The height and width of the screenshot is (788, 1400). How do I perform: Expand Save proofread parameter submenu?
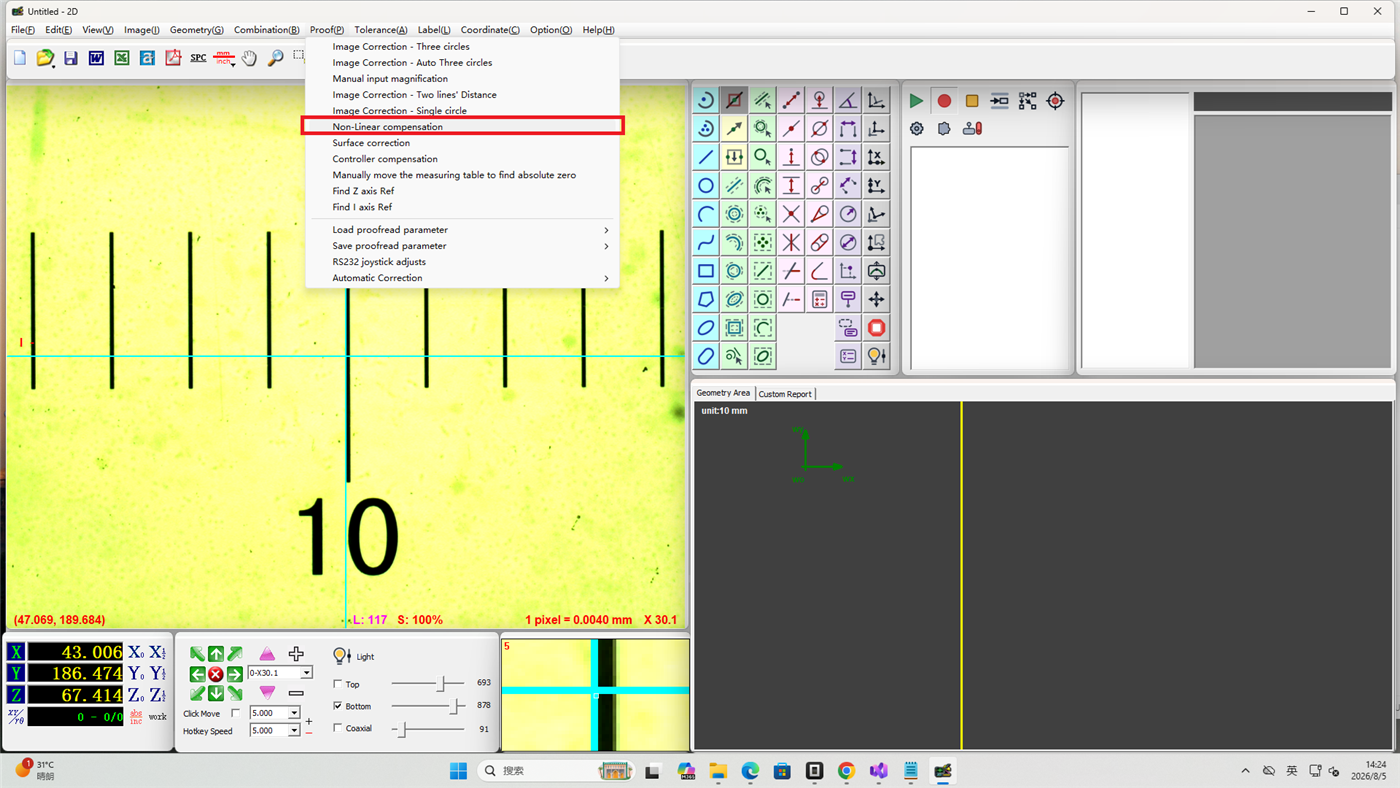pos(462,246)
